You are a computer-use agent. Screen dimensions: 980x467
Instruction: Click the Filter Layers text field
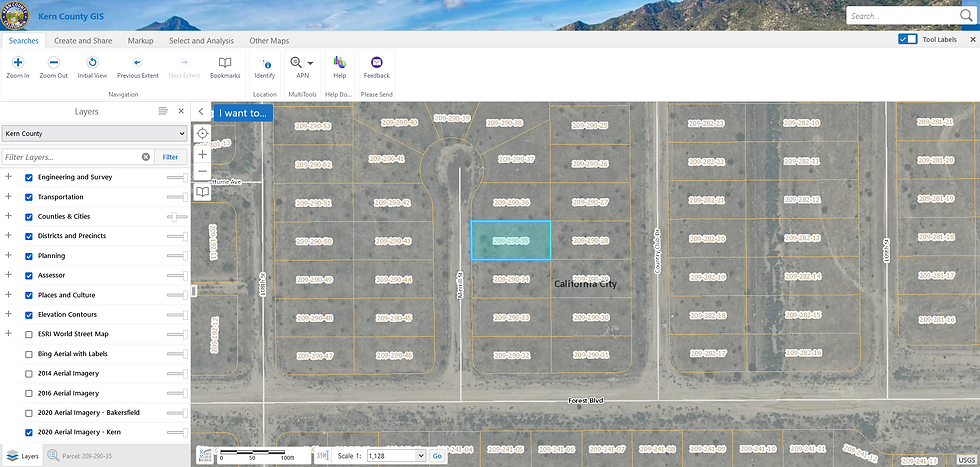[70, 157]
